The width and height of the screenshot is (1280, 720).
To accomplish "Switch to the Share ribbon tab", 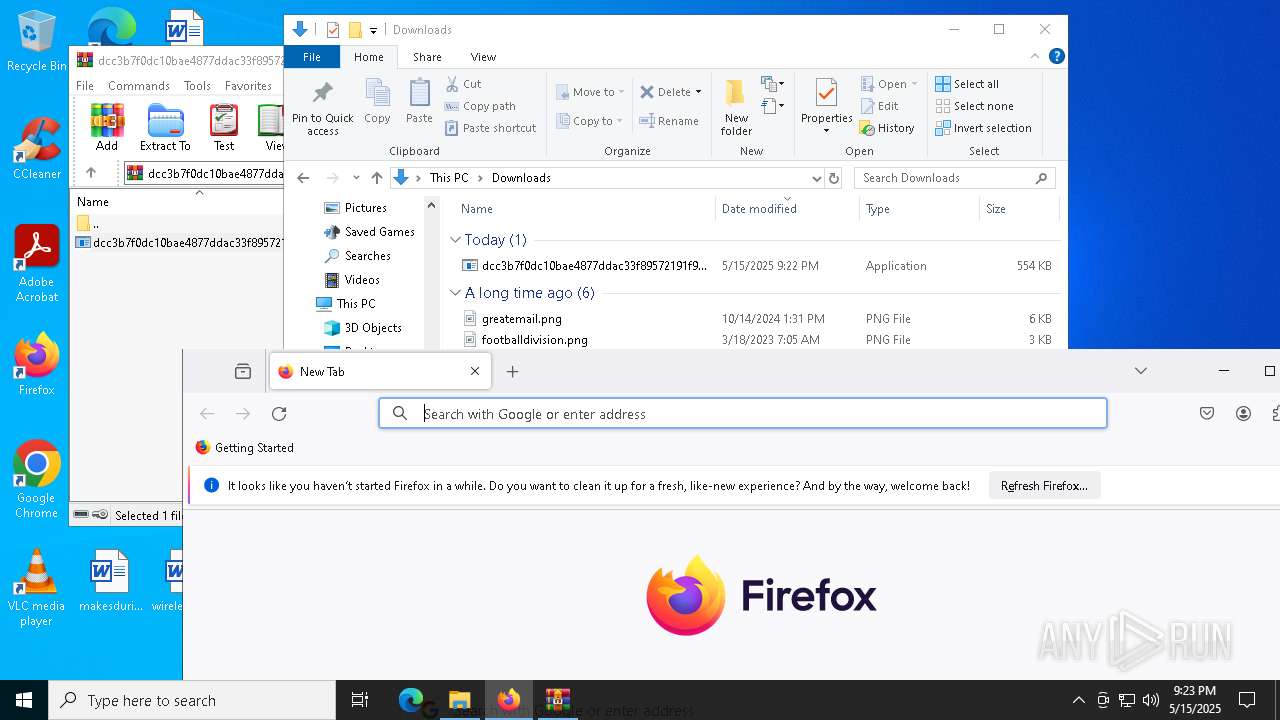I will 427,57.
